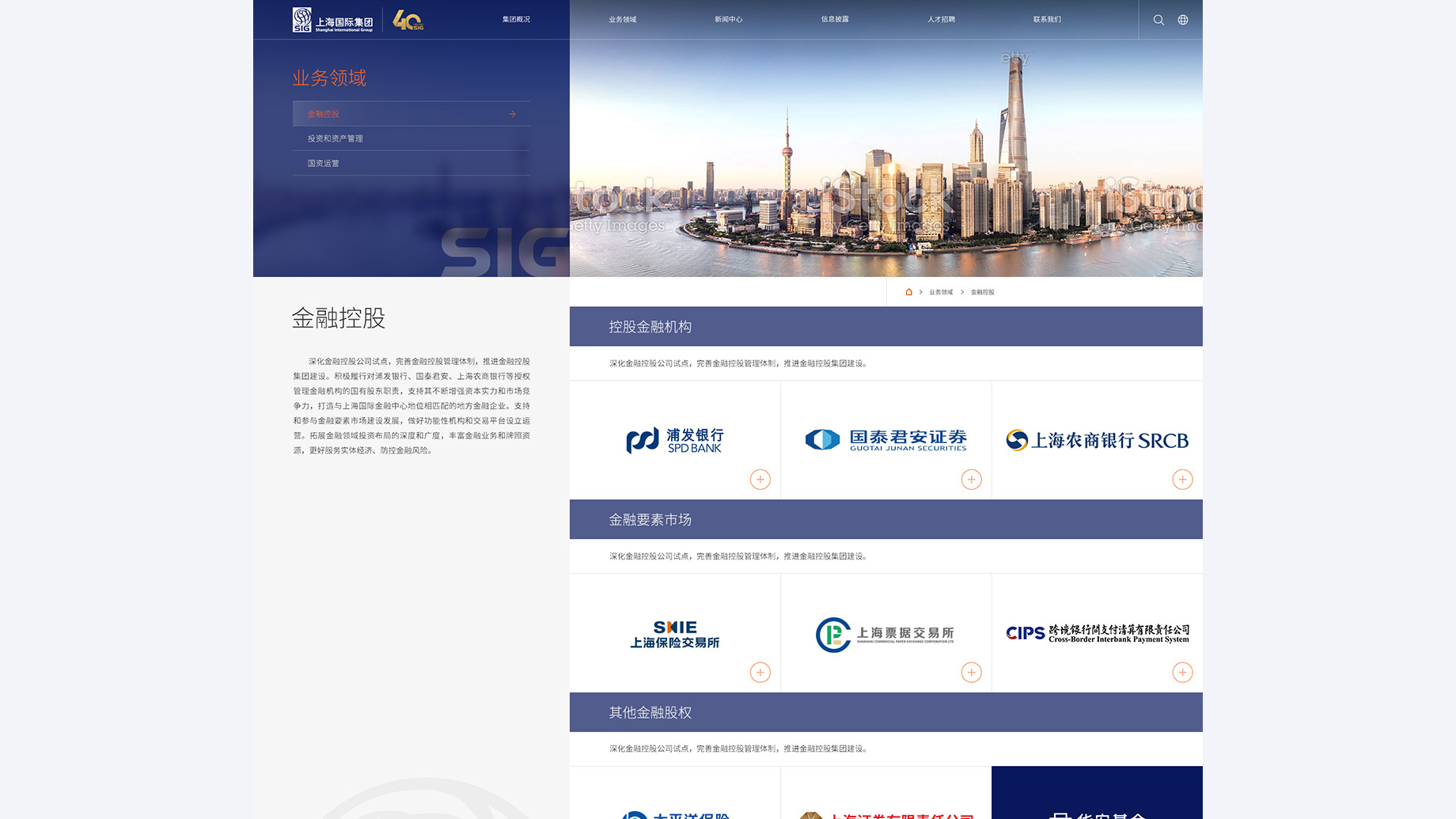Viewport: 1456px width, 819px height.
Task: Click the 40 SIG anniversary logo
Action: click(408, 21)
